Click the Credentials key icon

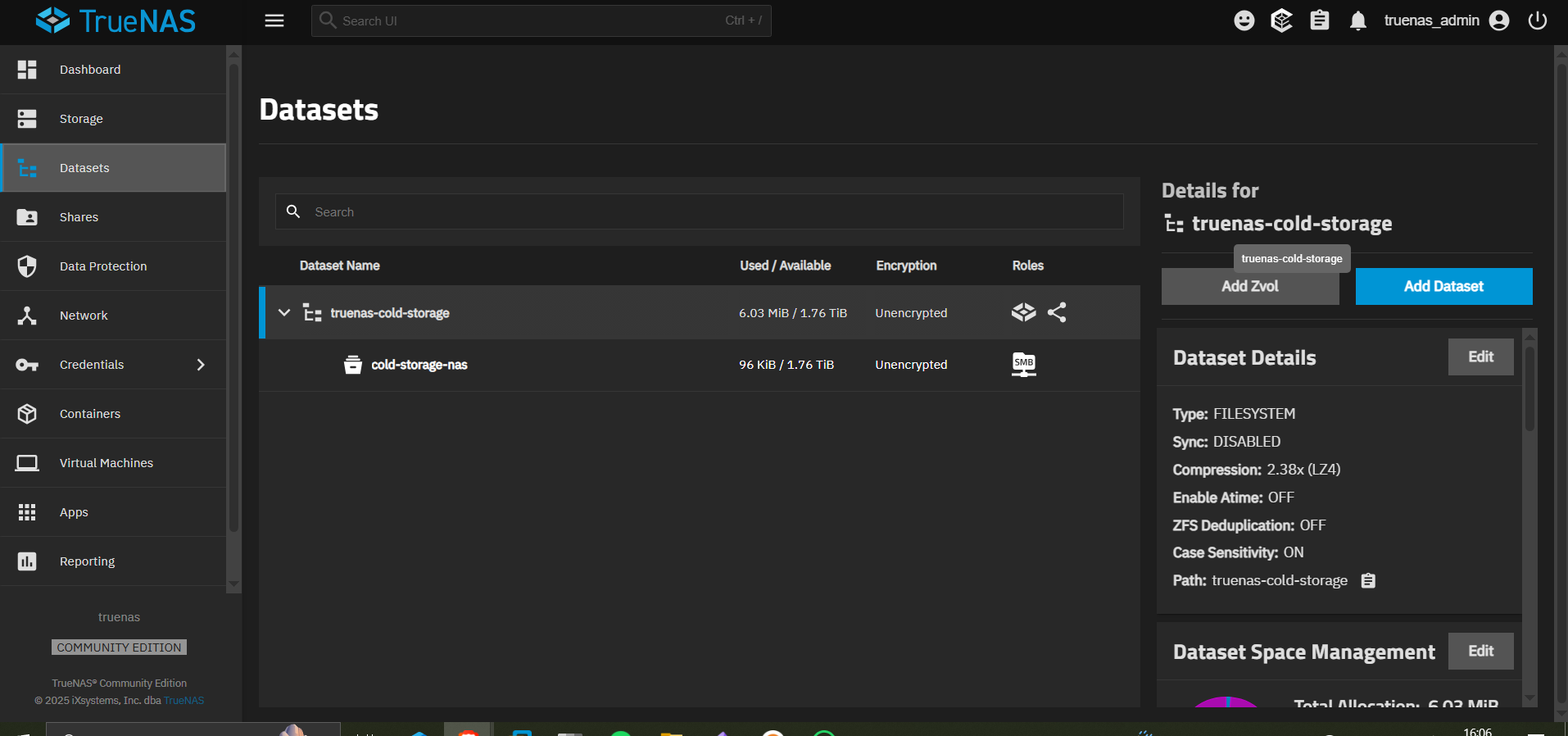coord(27,365)
